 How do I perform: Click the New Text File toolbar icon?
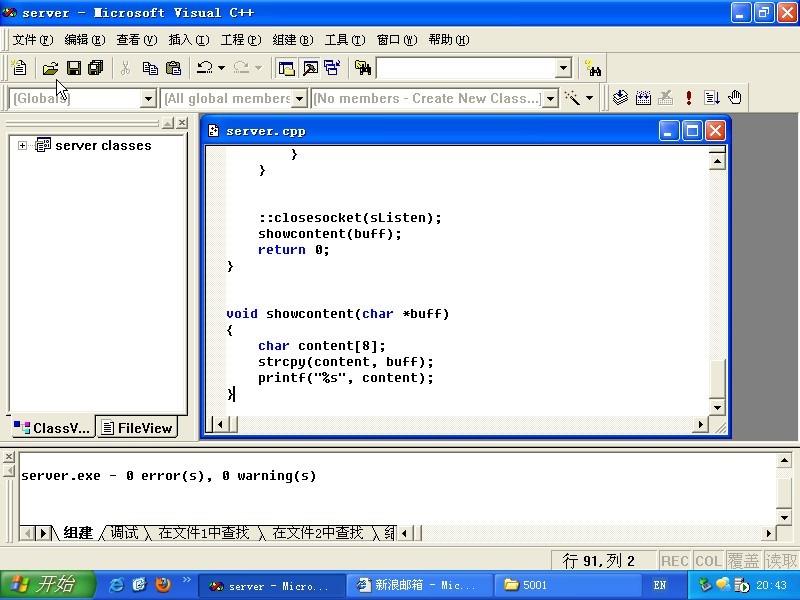[x=19, y=68]
